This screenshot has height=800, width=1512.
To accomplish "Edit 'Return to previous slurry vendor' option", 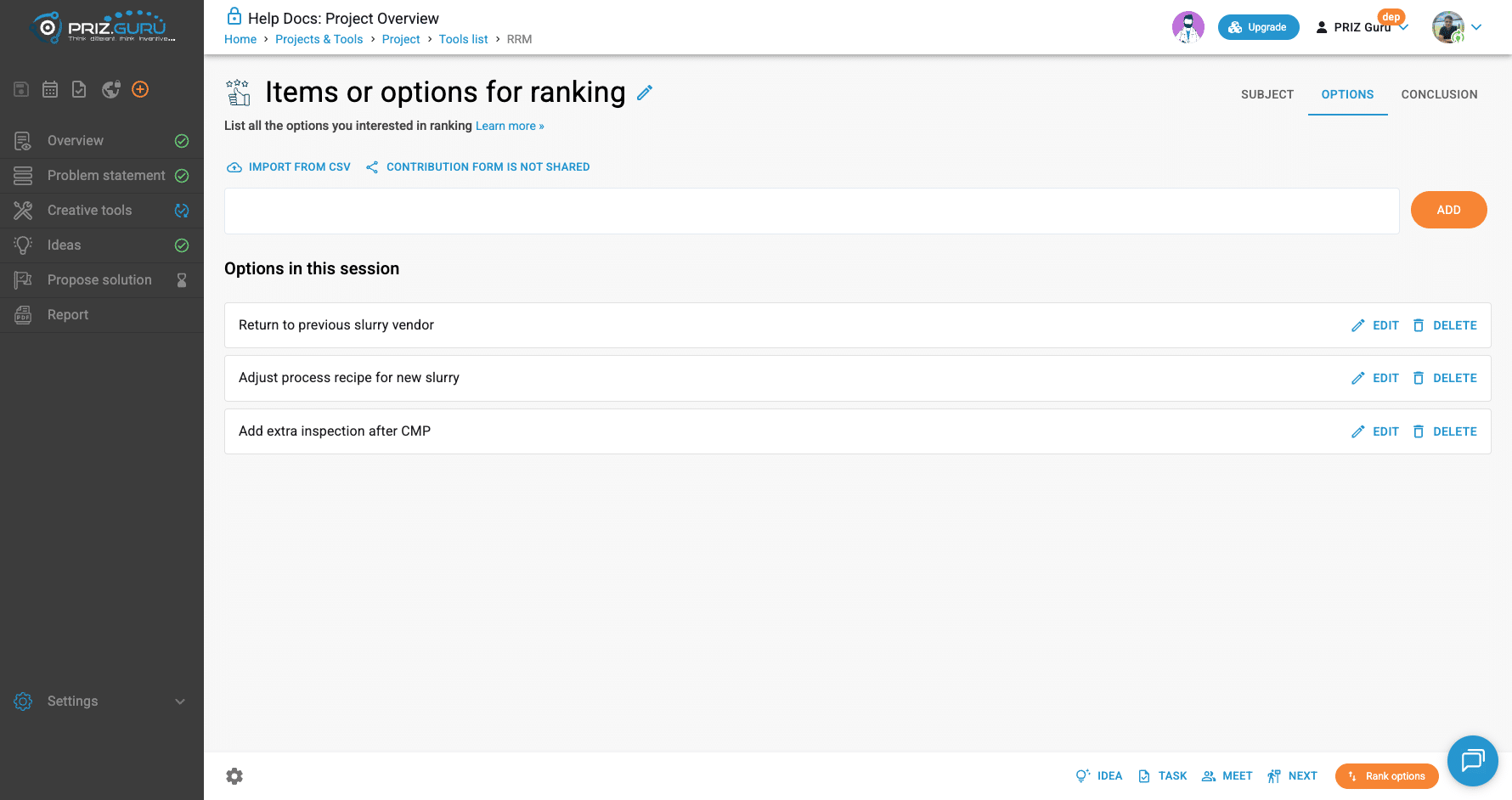I will (1375, 325).
